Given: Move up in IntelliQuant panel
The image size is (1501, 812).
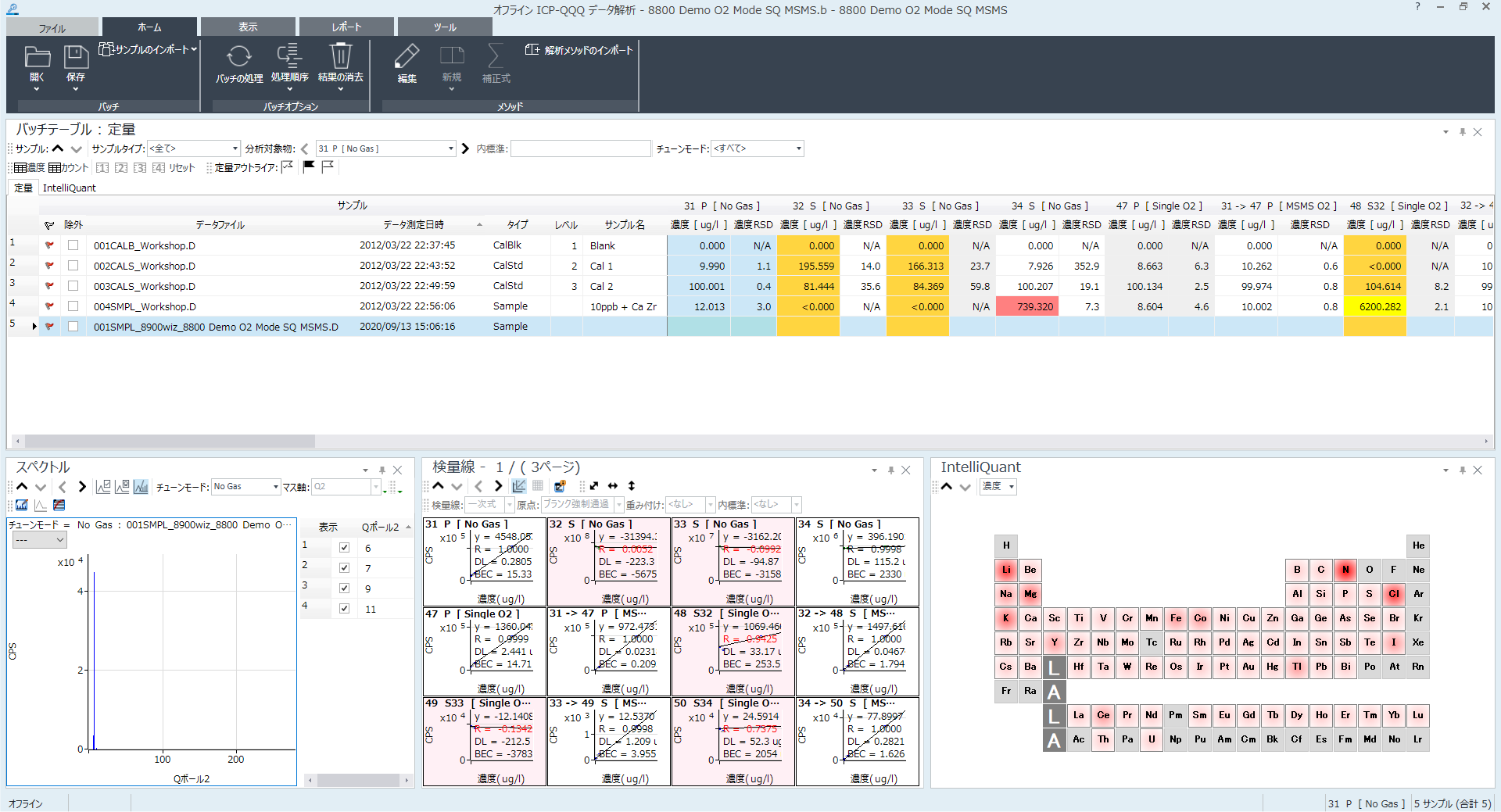Looking at the screenshot, I should pos(947,486).
